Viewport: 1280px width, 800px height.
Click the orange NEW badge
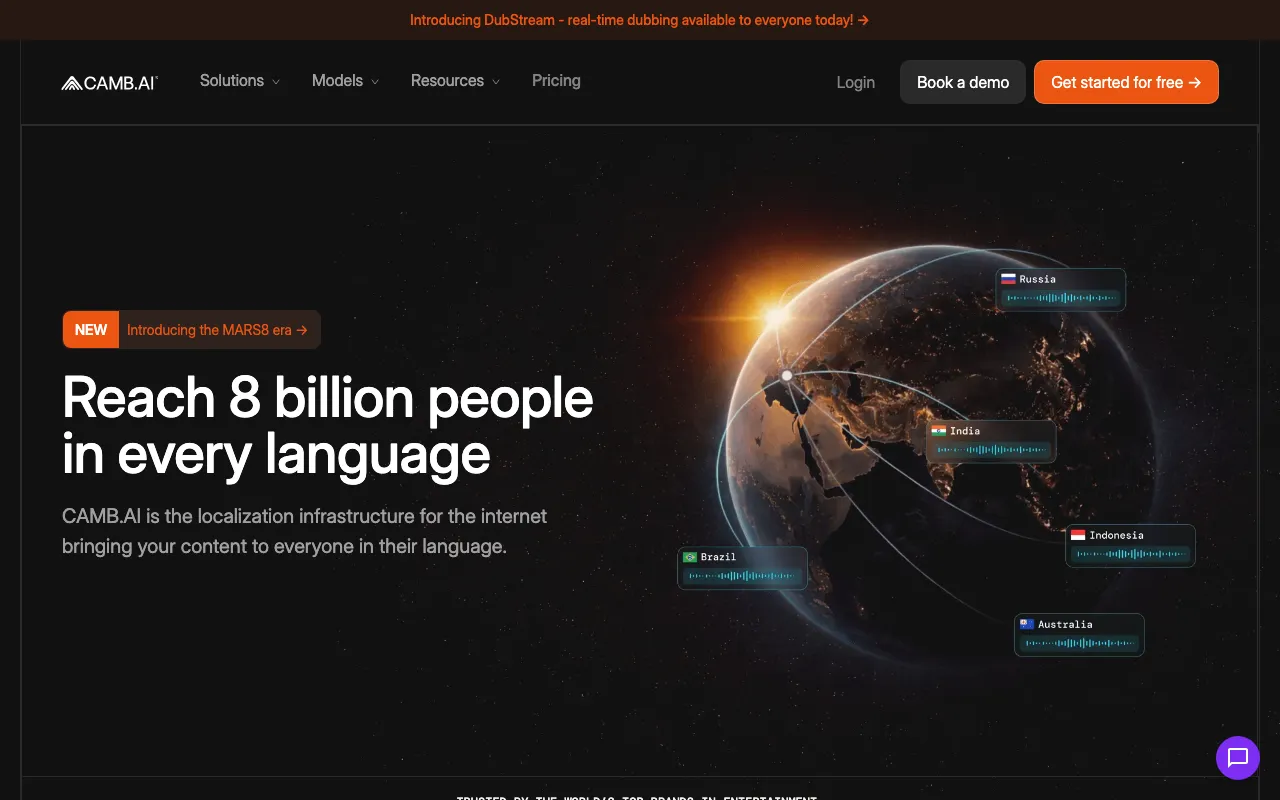tap(91, 330)
